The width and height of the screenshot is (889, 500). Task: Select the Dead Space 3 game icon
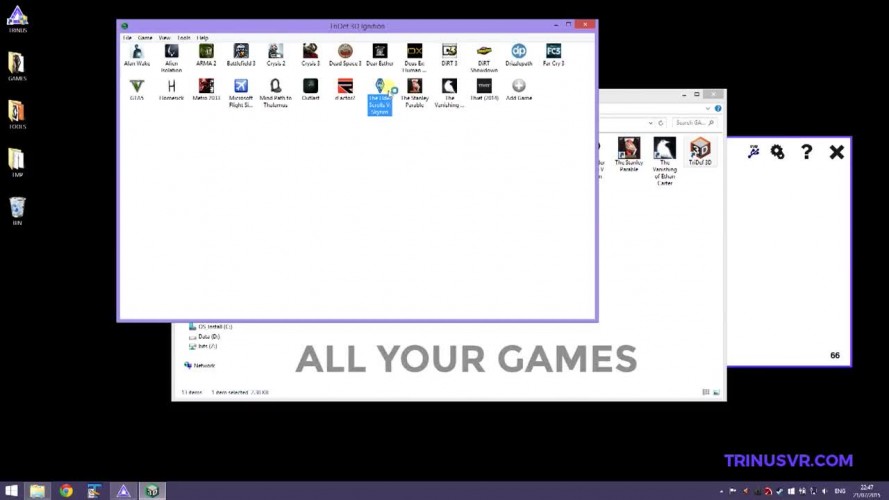(345, 55)
